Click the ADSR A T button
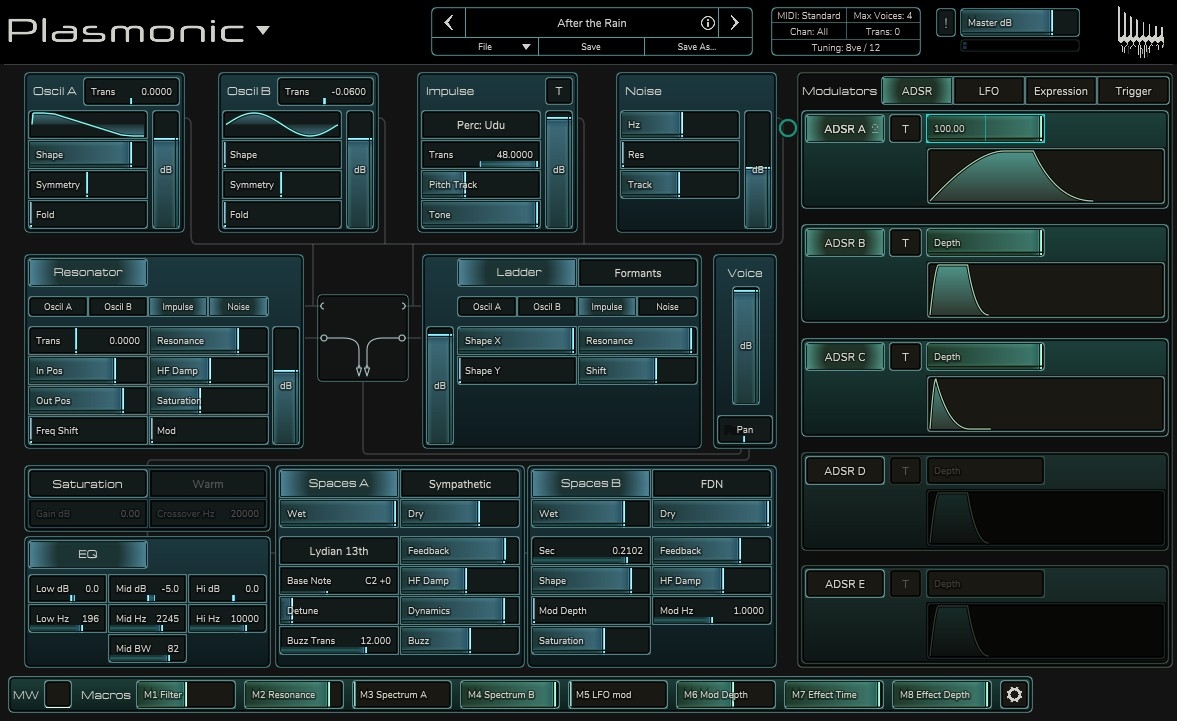1177x721 pixels. (x=905, y=129)
